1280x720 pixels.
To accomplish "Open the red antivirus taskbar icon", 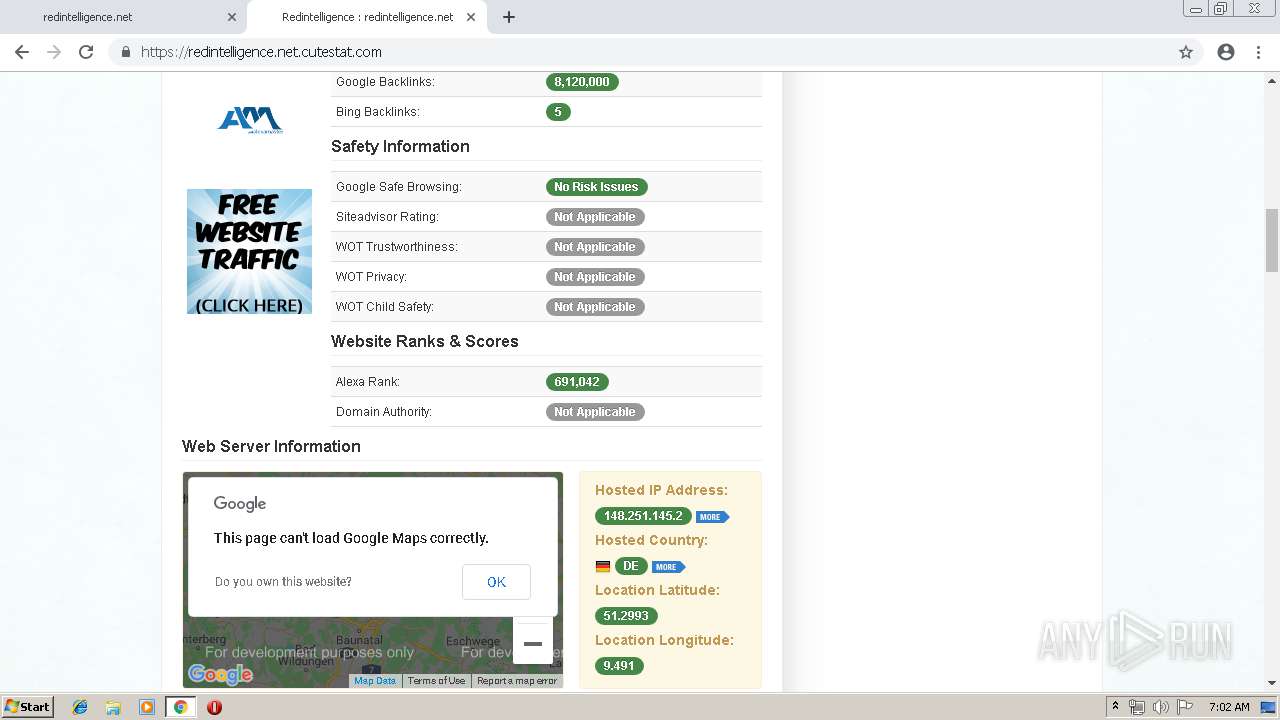I will click(x=214, y=707).
